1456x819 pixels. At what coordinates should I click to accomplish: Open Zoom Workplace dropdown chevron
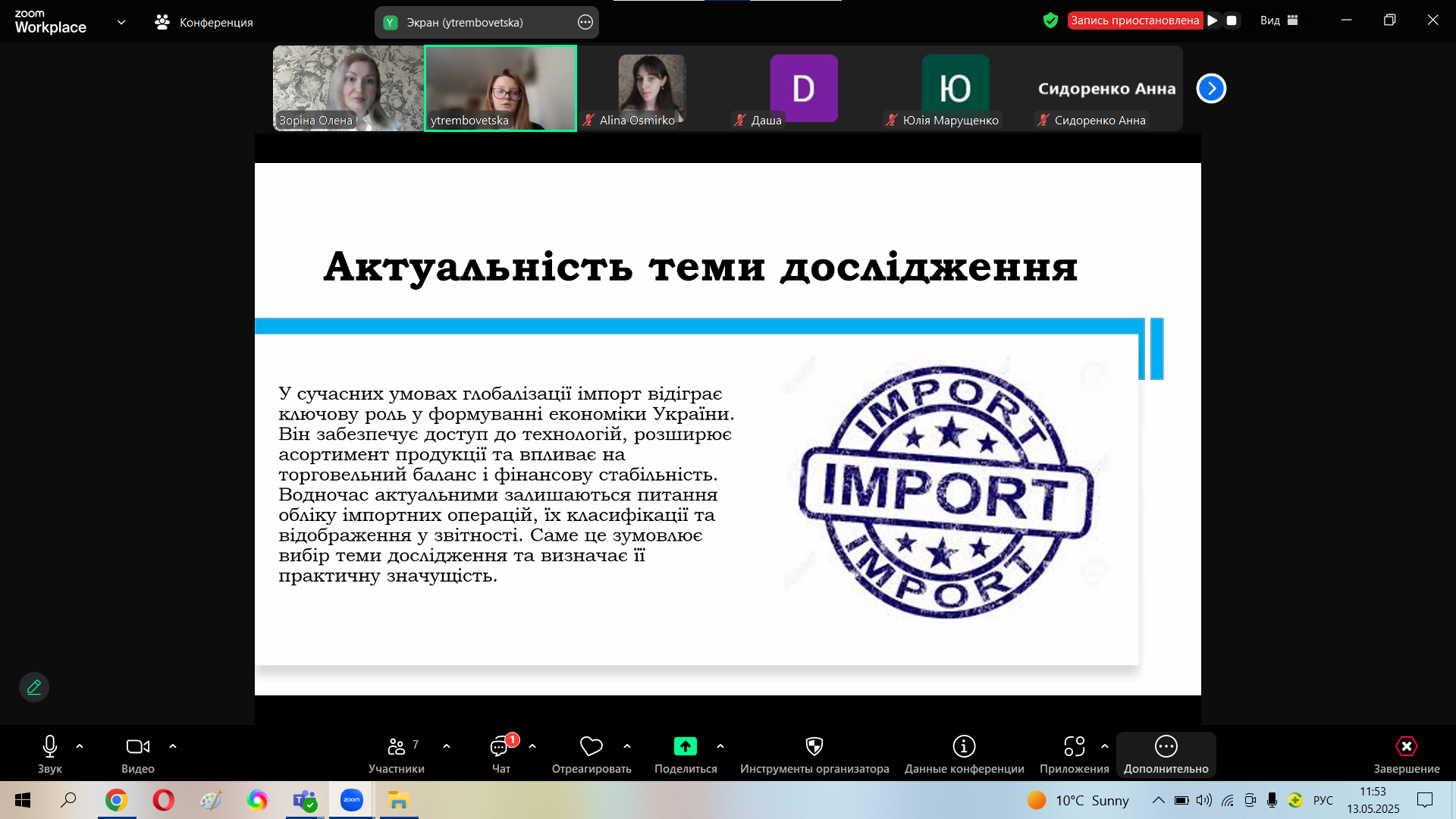pos(121,22)
